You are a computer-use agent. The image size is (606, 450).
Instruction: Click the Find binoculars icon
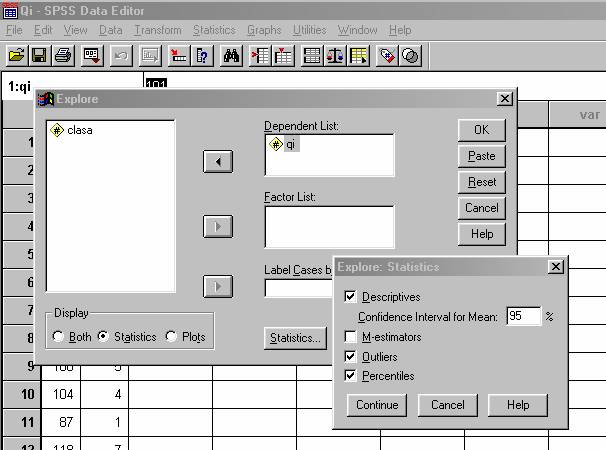pos(232,56)
